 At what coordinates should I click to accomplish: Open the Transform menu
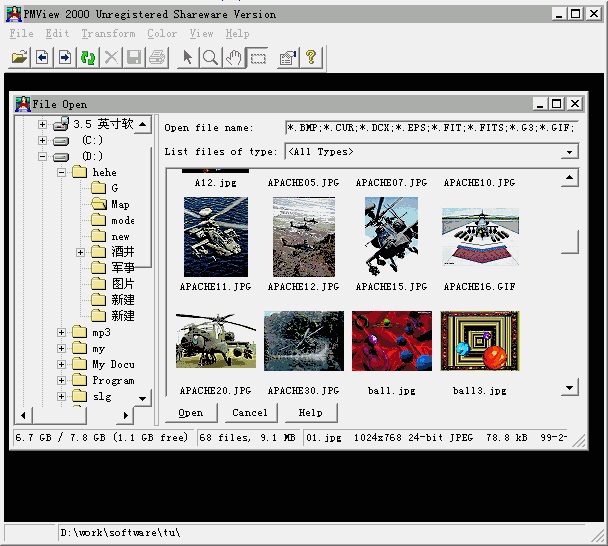point(108,33)
